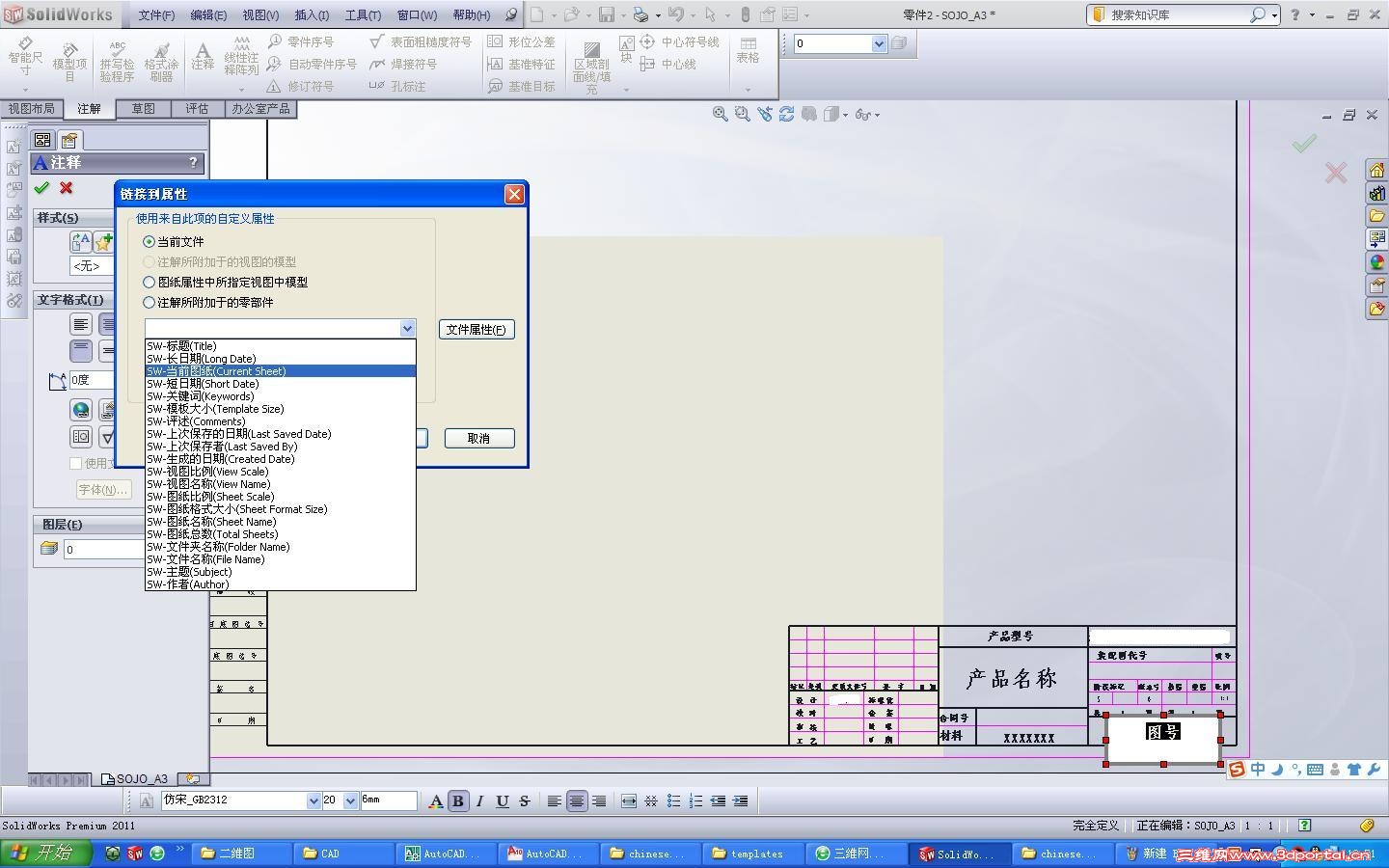
Task: Select the 当前文件 radio button
Action: [x=149, y=241]
